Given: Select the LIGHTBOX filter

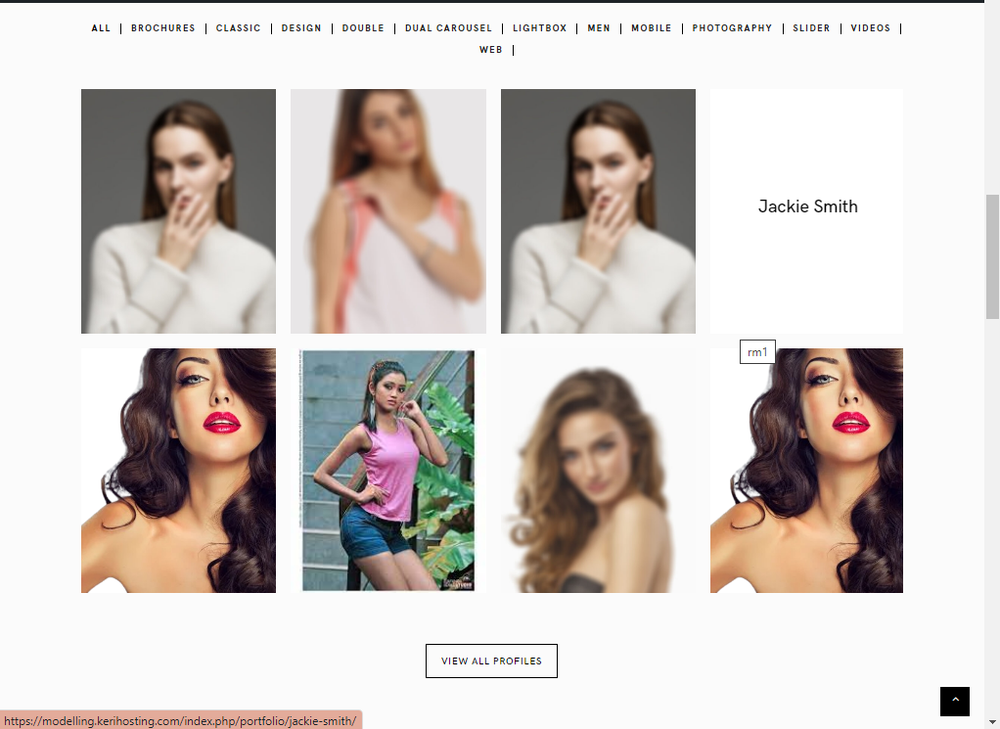Looking at the screenshot, I should [x=540, y=28].
